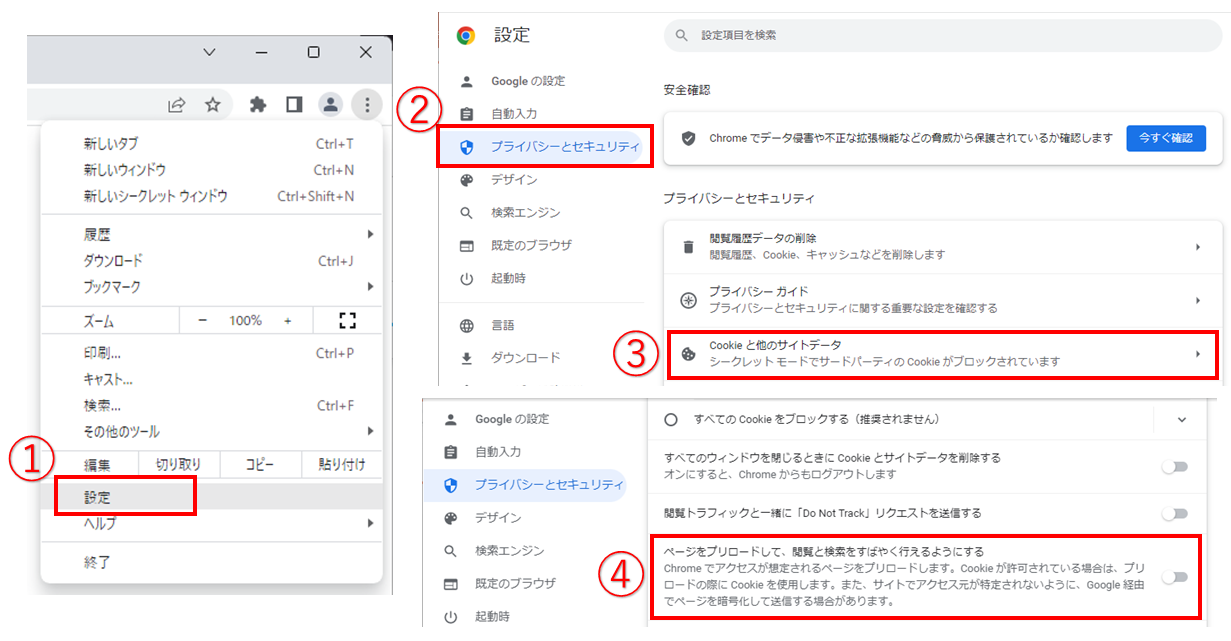
Task: Click the share page icon in the address bar
Action: 177,104
